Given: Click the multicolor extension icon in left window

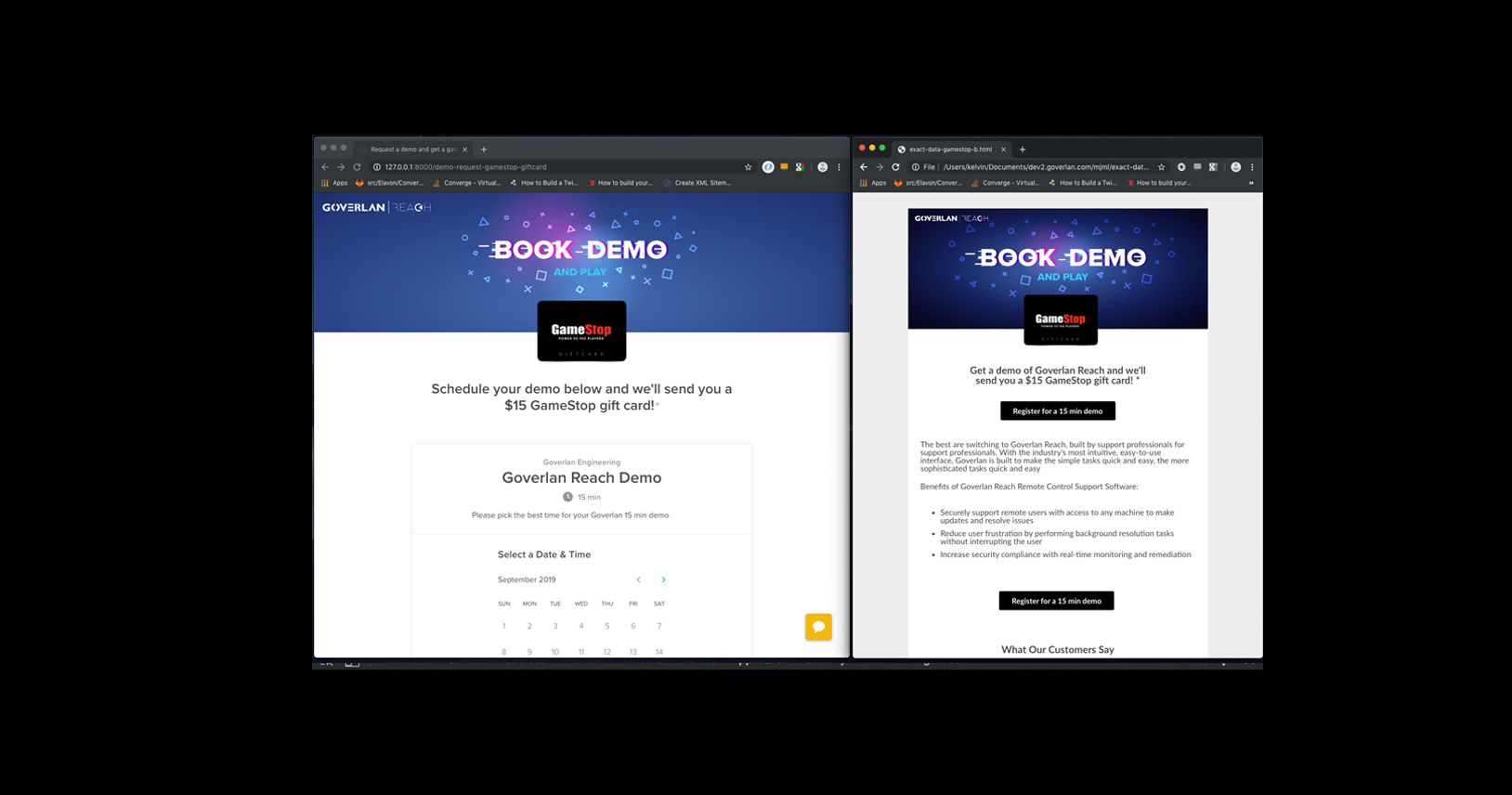Looking at the screenshot, I should coord(800,167).
